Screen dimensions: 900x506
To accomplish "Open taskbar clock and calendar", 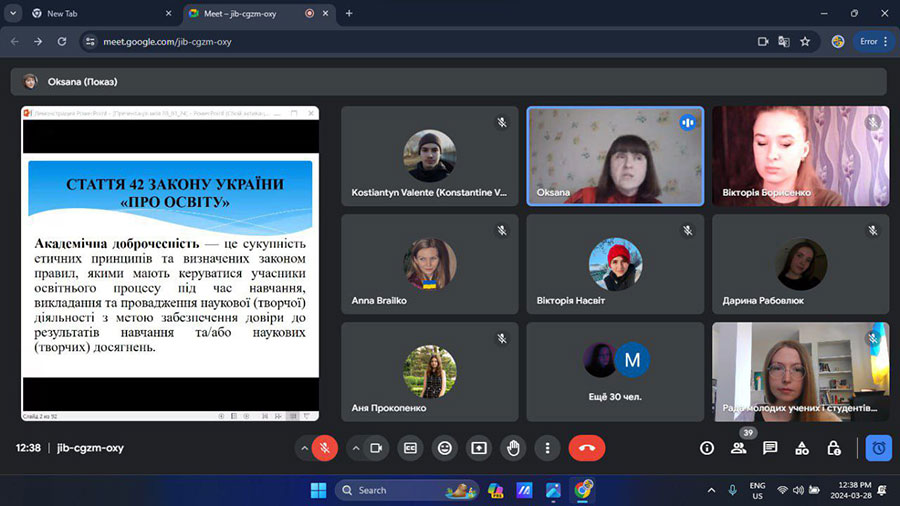I will (x=851, y=491).
